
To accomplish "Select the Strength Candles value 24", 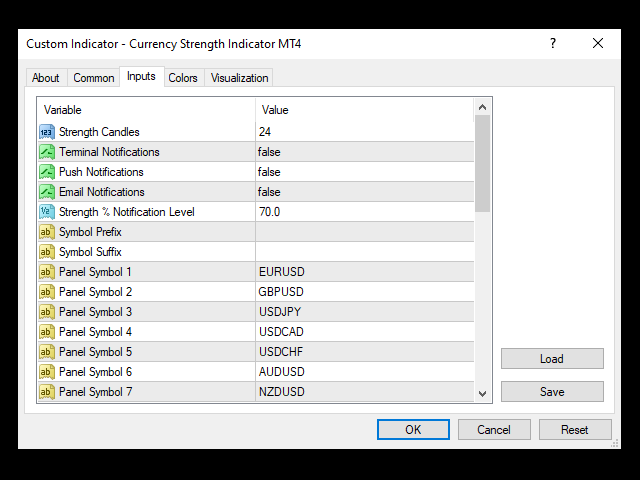I will coord(364,132).
